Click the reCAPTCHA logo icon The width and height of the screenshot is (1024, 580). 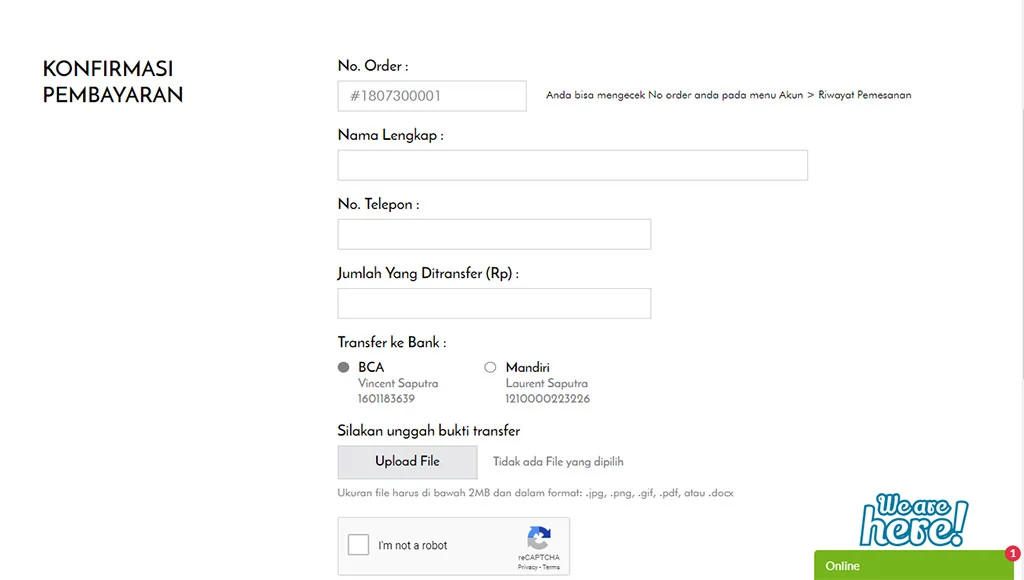point(539,537)
